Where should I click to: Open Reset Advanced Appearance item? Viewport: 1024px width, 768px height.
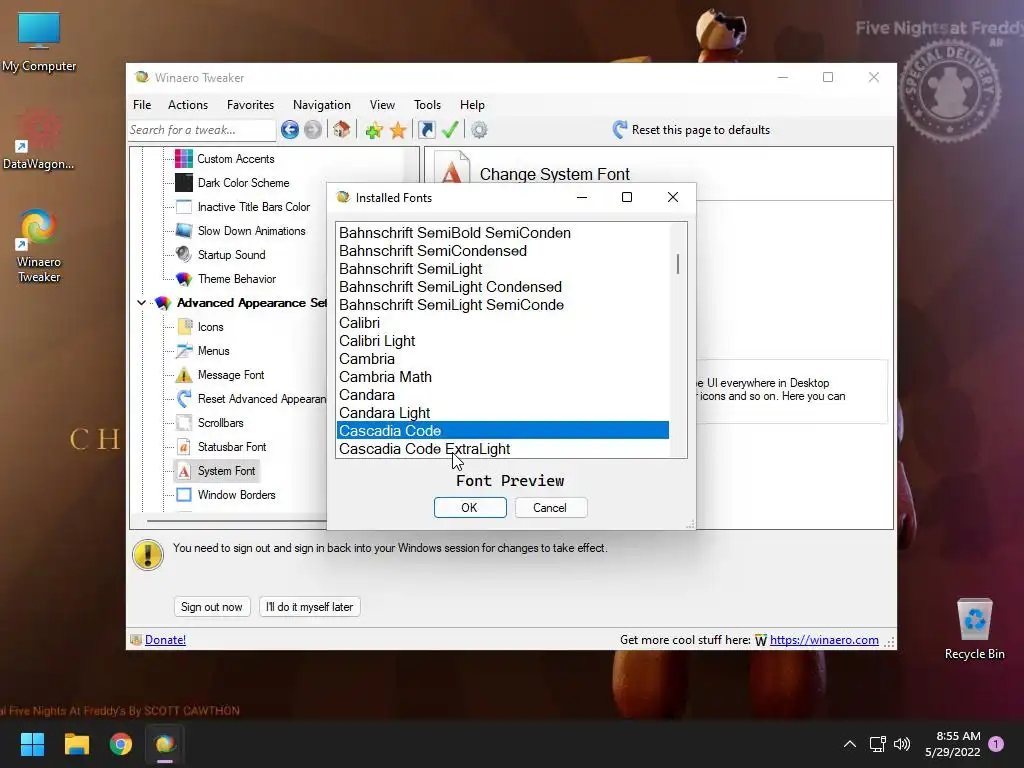point(262,399)
